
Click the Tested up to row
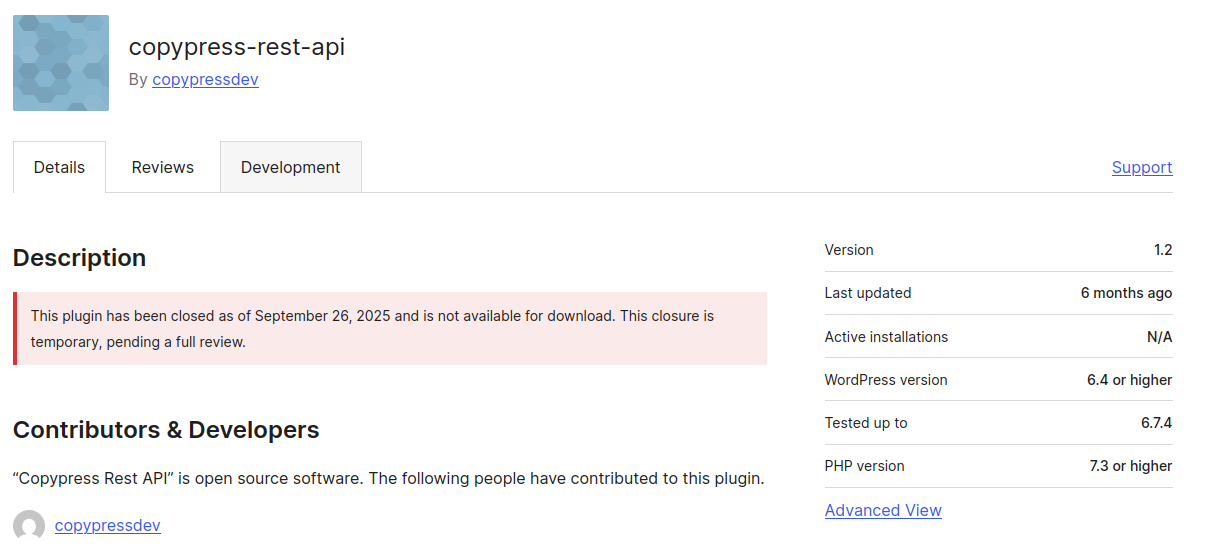pos(998,423)
